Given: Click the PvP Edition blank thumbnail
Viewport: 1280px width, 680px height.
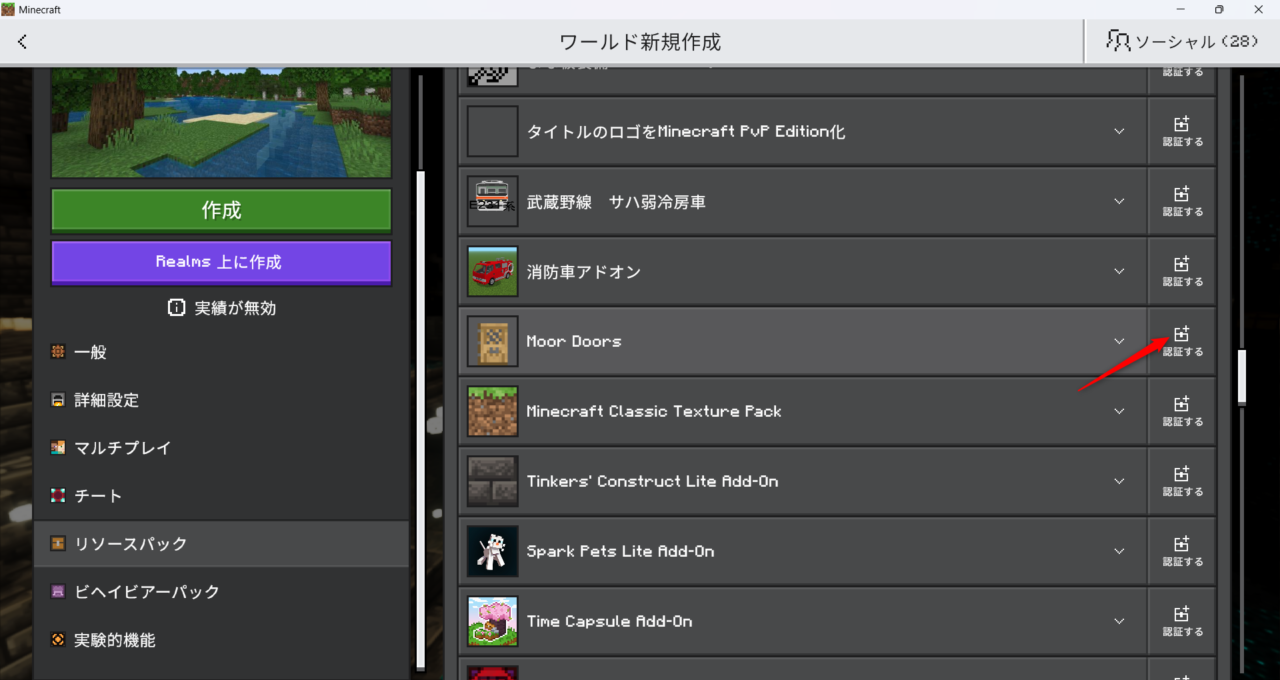Looking at the screenshot, I should (x=493, y=131).
